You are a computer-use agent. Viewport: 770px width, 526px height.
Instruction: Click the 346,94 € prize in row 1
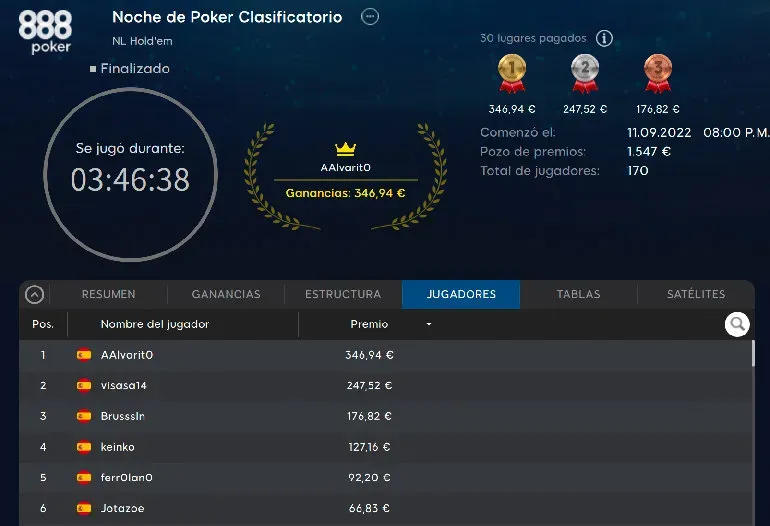click(x=369, y=355)
